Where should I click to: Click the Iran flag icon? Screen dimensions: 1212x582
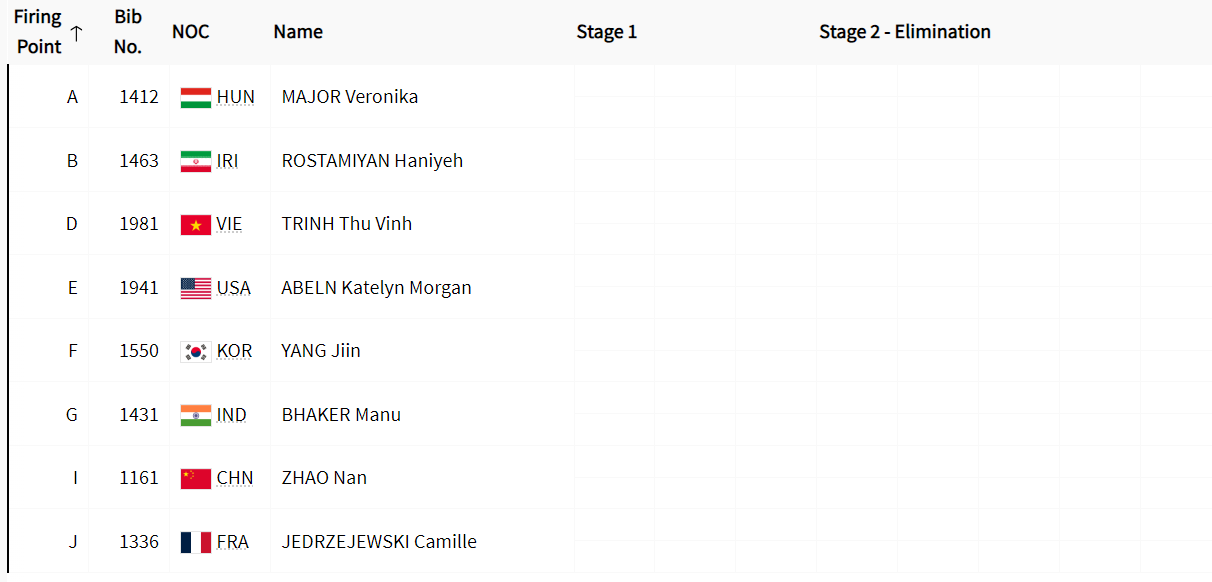click(x=196, y=161)
